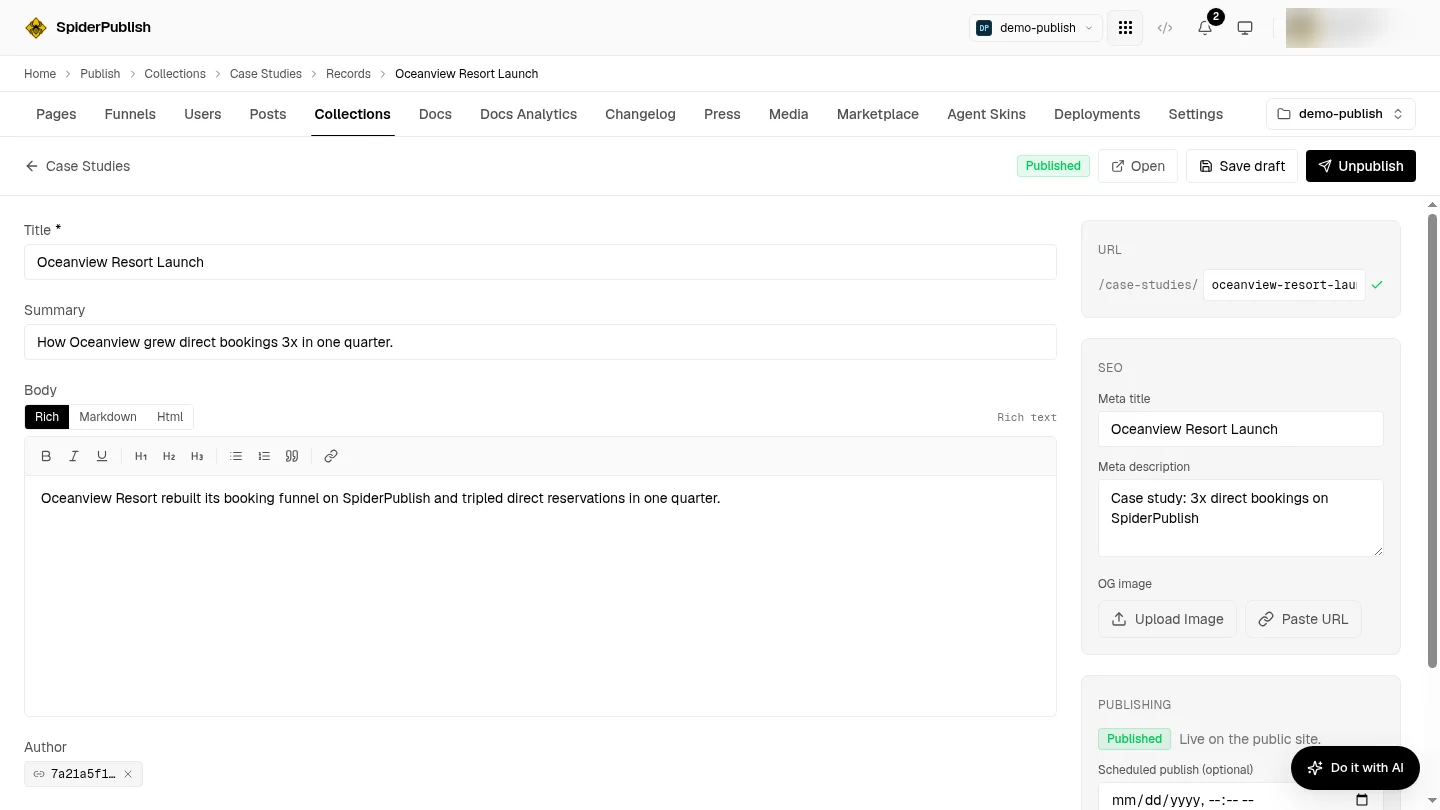Apply Heading 2 style
The image size is (1440, 810).
click(169, 456)
